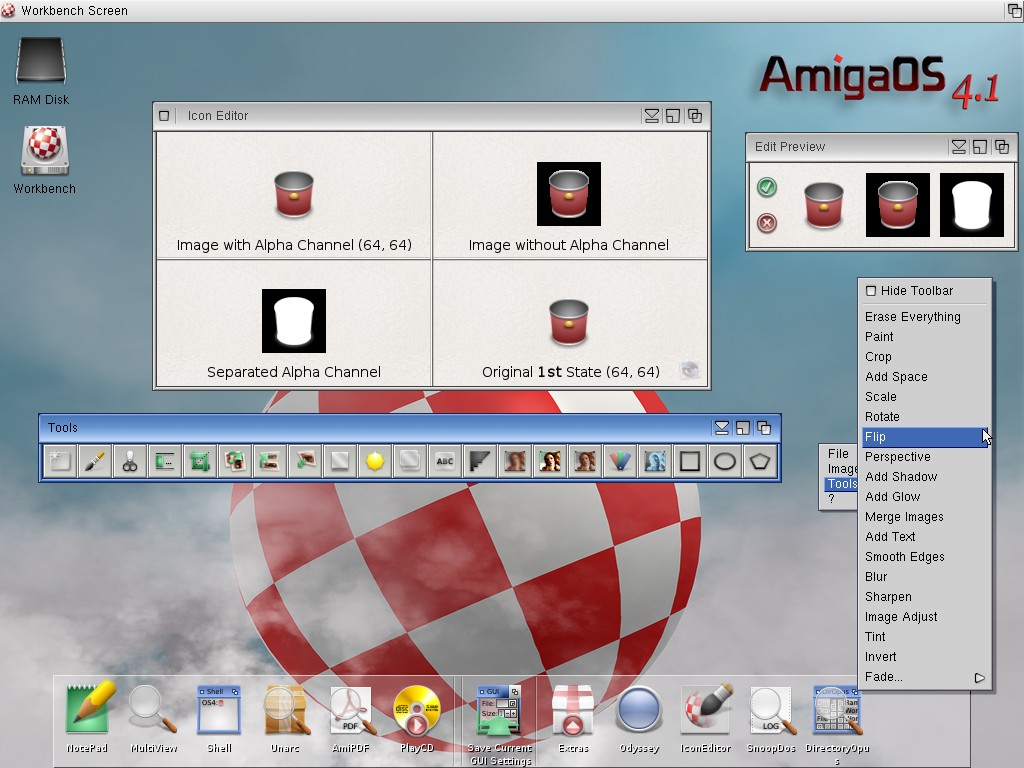Choose Flip from the Tools menu
This screenshot has height=768, width=1024.
875,437
